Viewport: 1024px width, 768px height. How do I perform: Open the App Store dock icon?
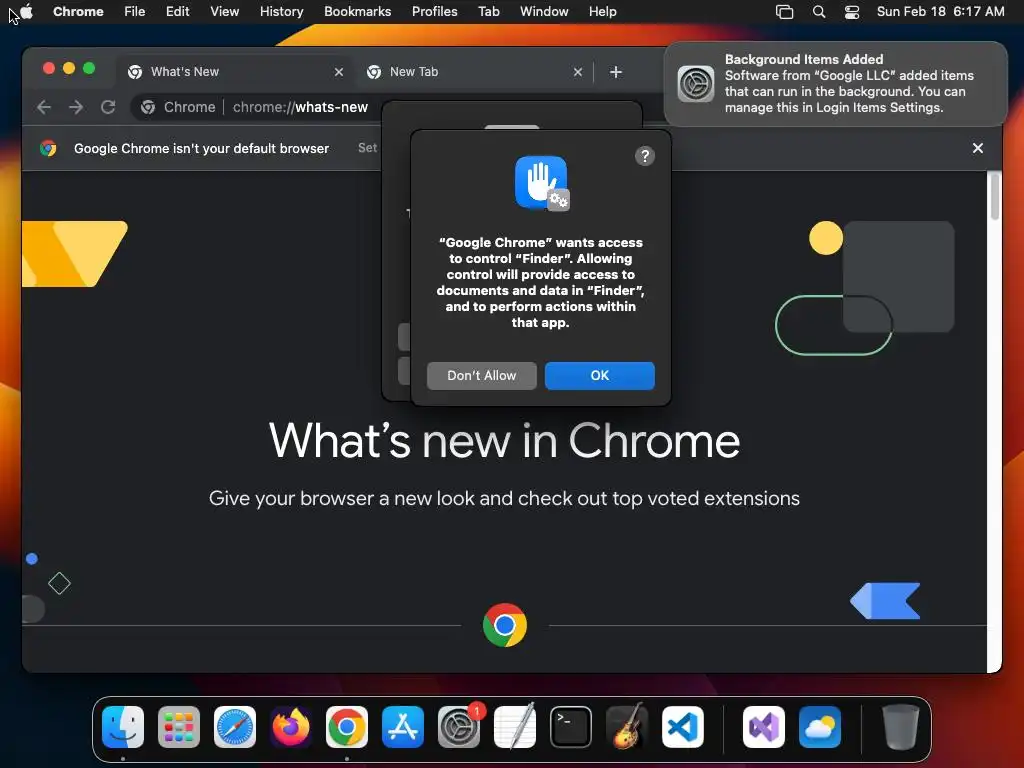click(403, 727)
